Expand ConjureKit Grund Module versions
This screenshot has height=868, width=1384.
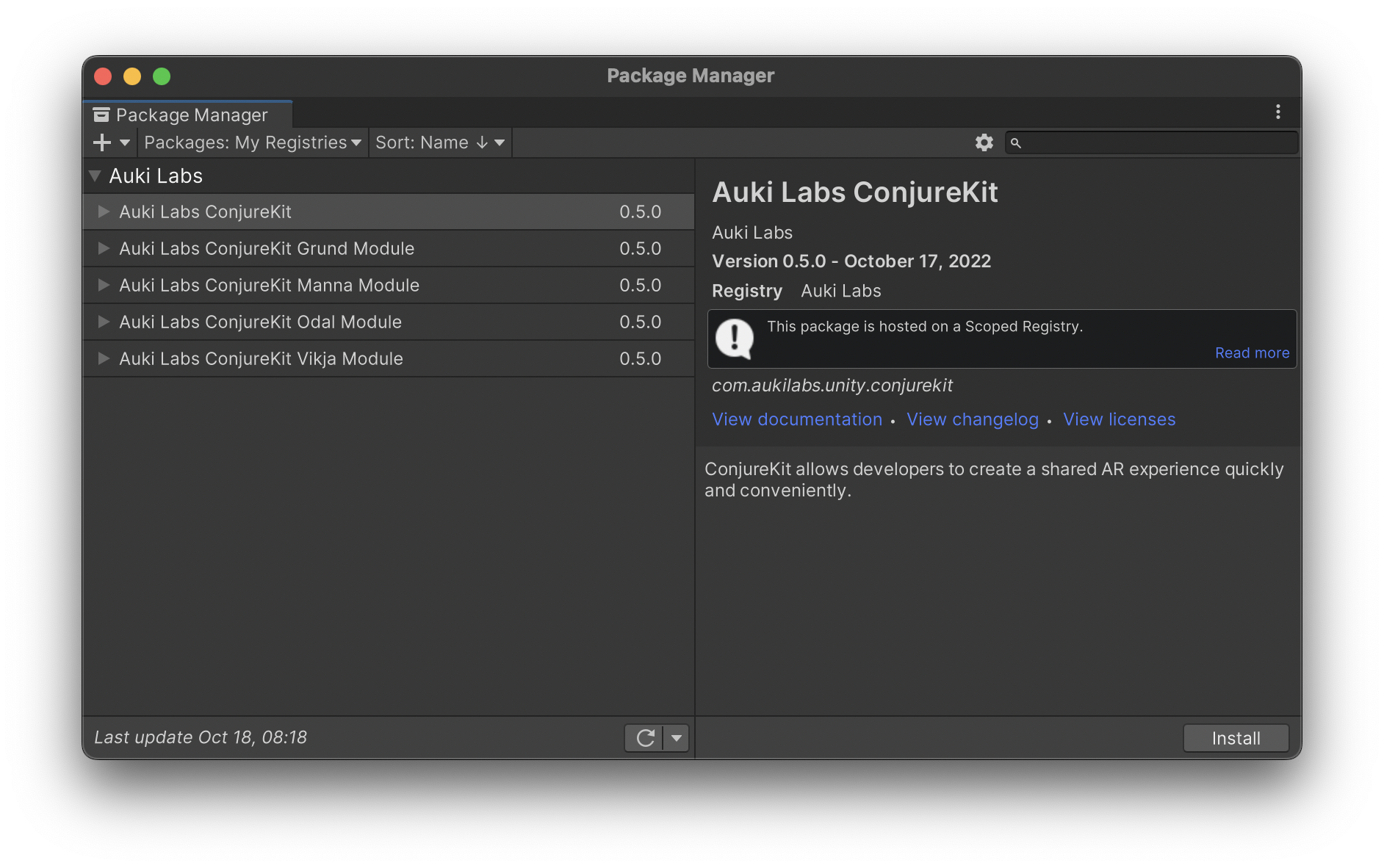[x=104, y=248]
